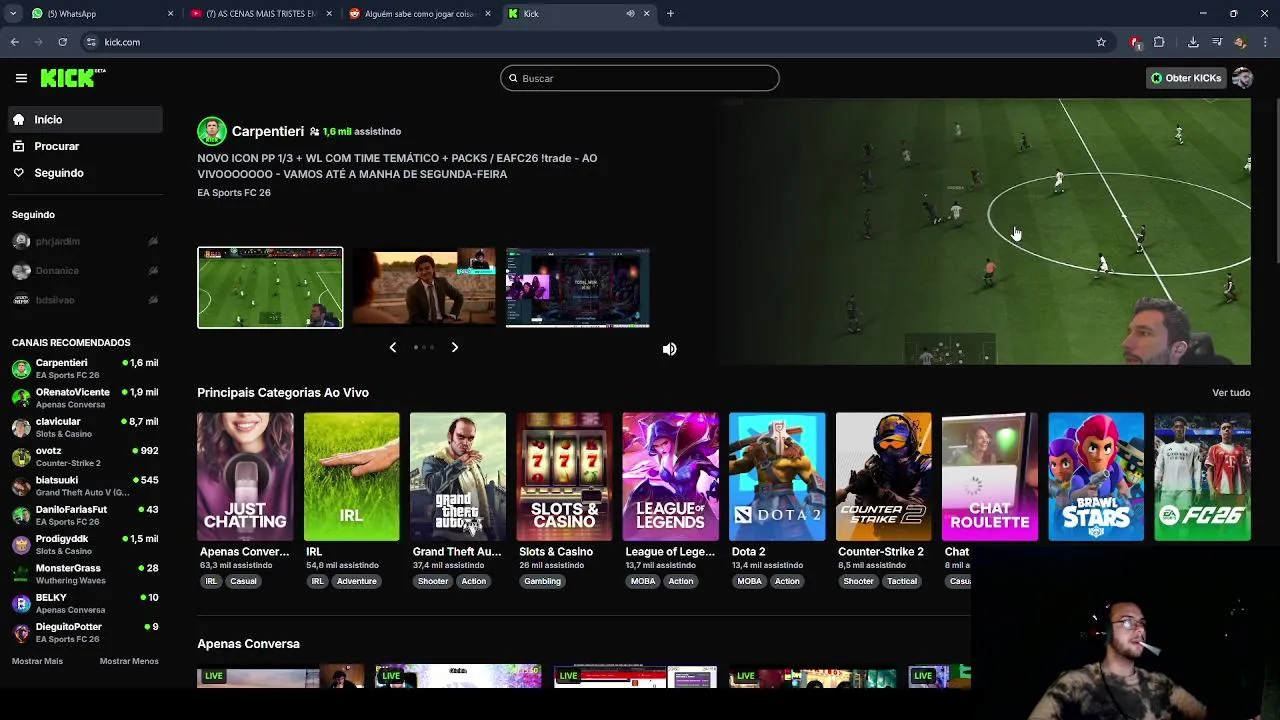Image resolution: width=1280 pixels, height=720 pixels.
Task: Open DanilloFariasFut recommended channel
Action: pyautogui.click(x=85, y=515)
